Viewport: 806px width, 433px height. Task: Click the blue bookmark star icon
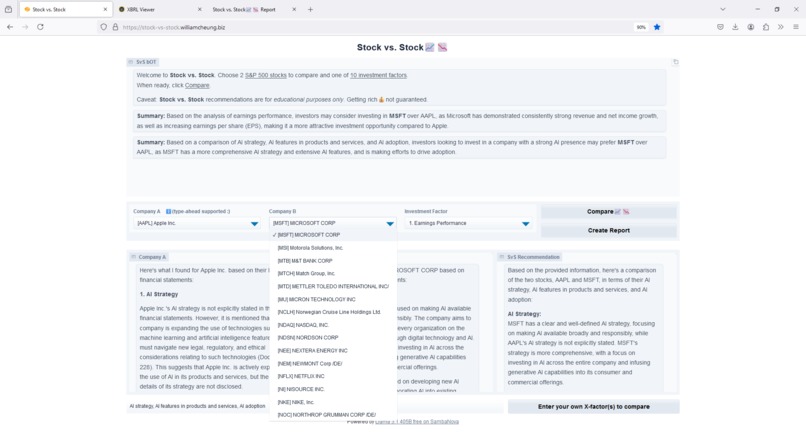656,27
